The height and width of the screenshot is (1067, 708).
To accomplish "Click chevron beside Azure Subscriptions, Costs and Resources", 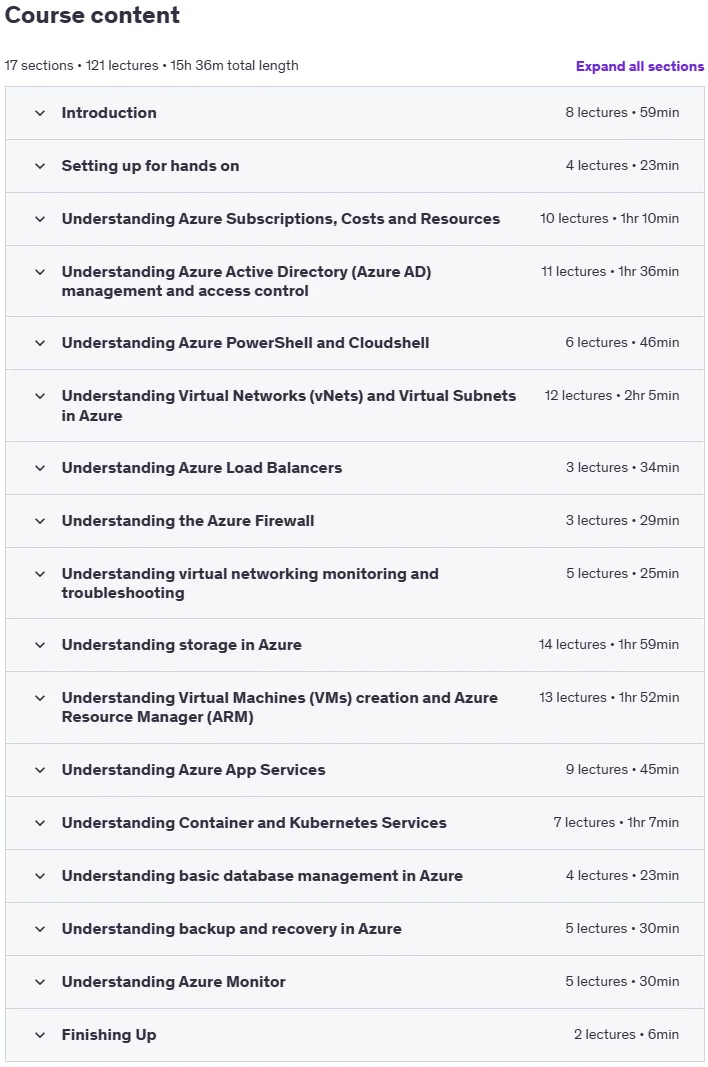I will 40,219.
